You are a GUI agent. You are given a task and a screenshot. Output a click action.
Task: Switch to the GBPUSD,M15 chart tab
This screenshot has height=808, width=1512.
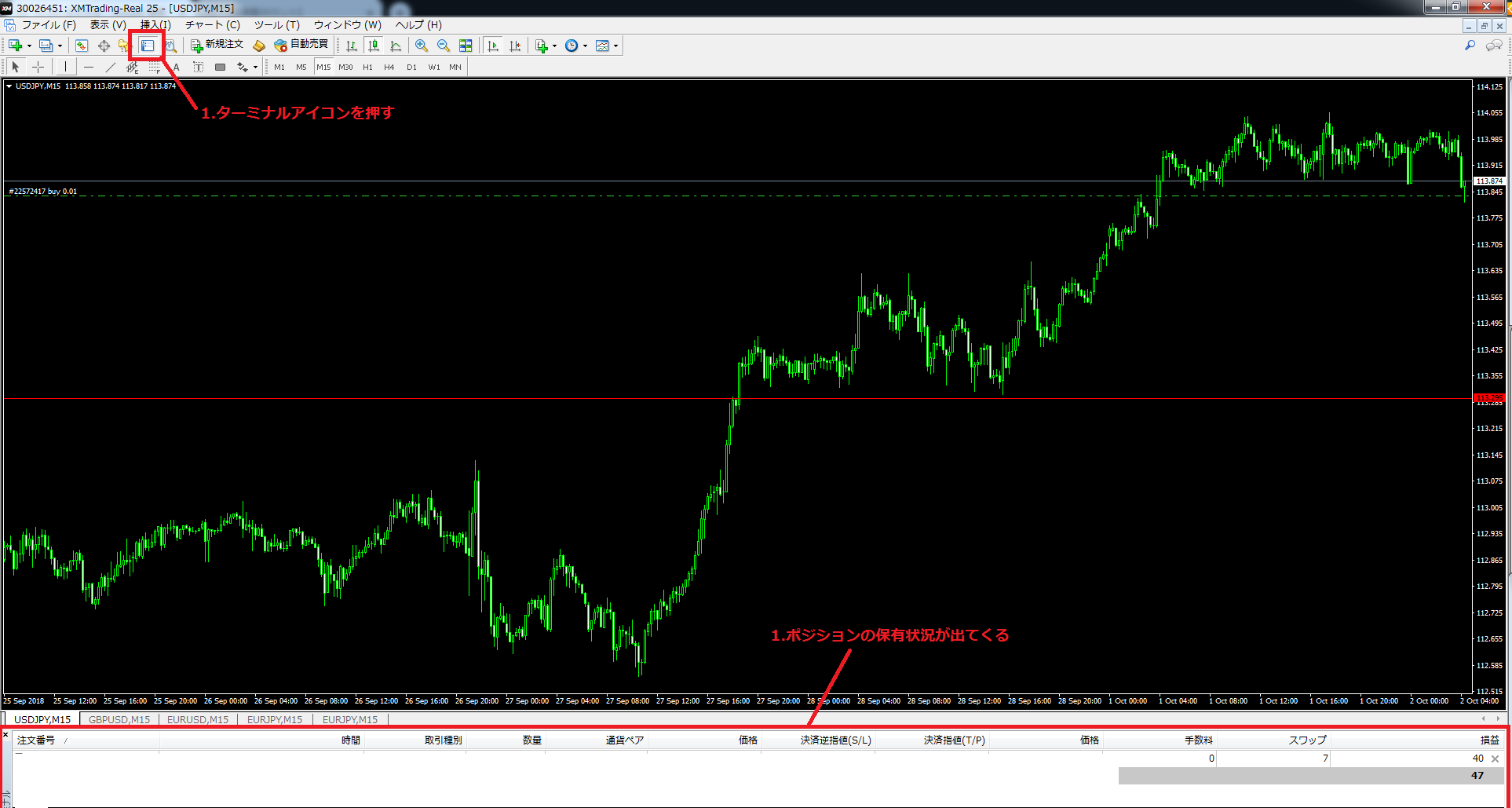tap(119, 719)
